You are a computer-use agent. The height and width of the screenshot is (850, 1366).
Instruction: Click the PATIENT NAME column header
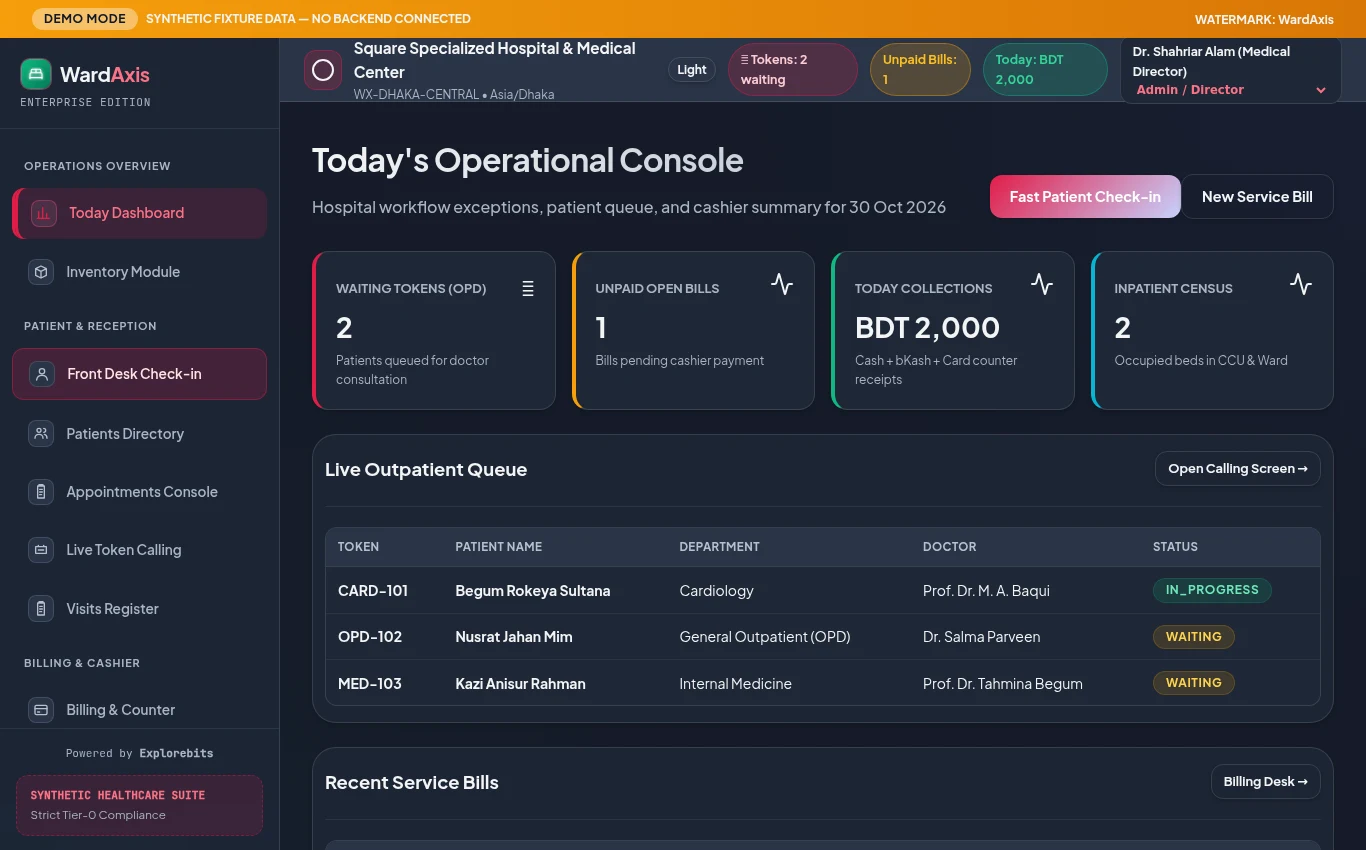coord(498,547)
